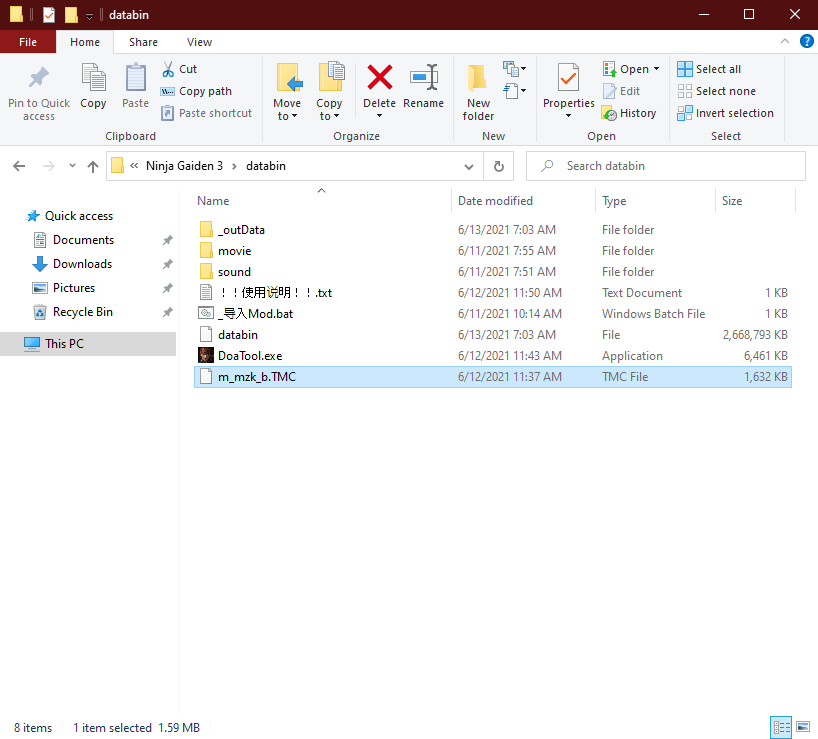
Task: Open the Easy access dropdown
Action: (514, 91)
